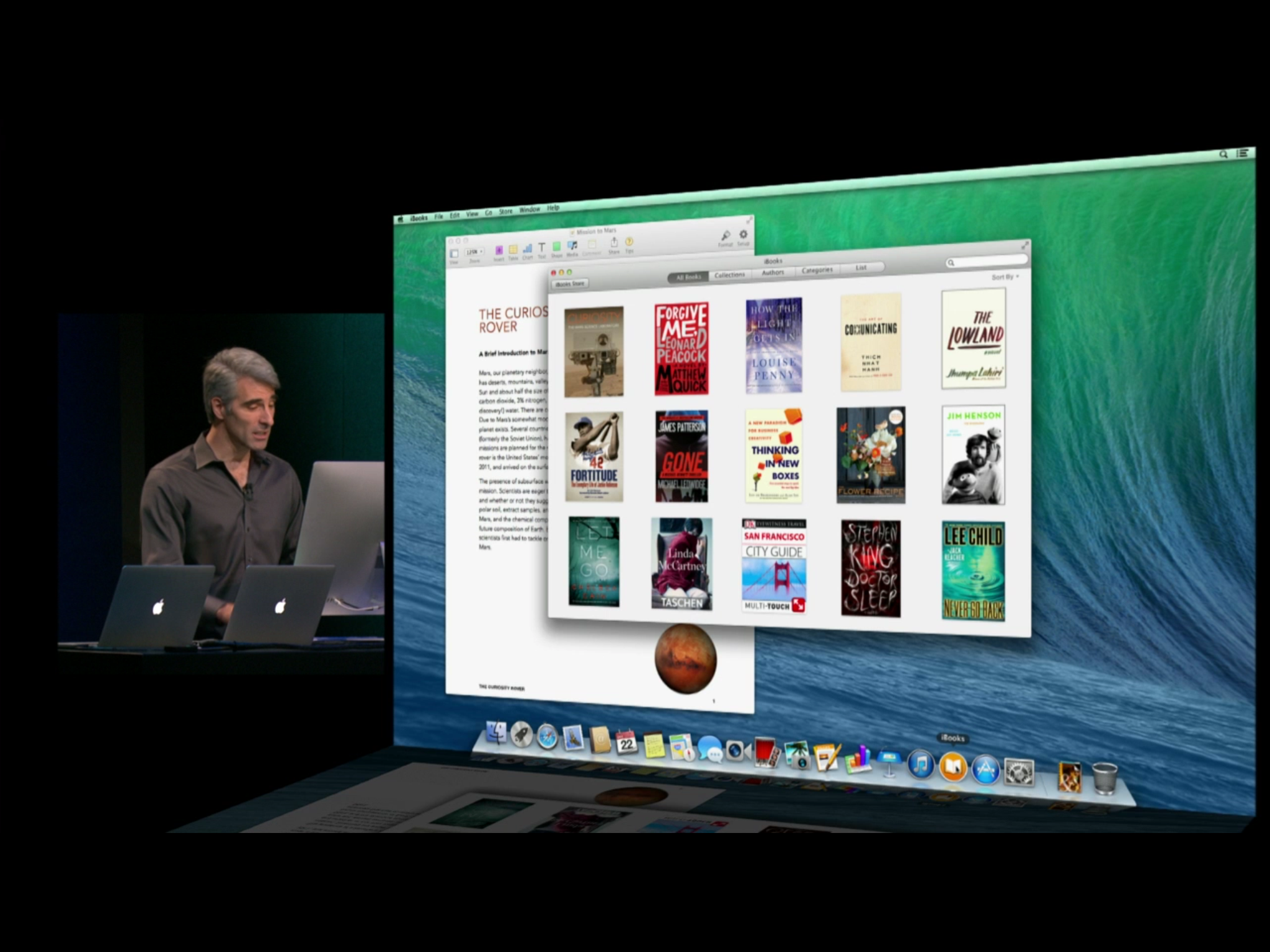Open The Art of Communicating book
This screenshot has width=1270, height=952.
tap(870, 342)
